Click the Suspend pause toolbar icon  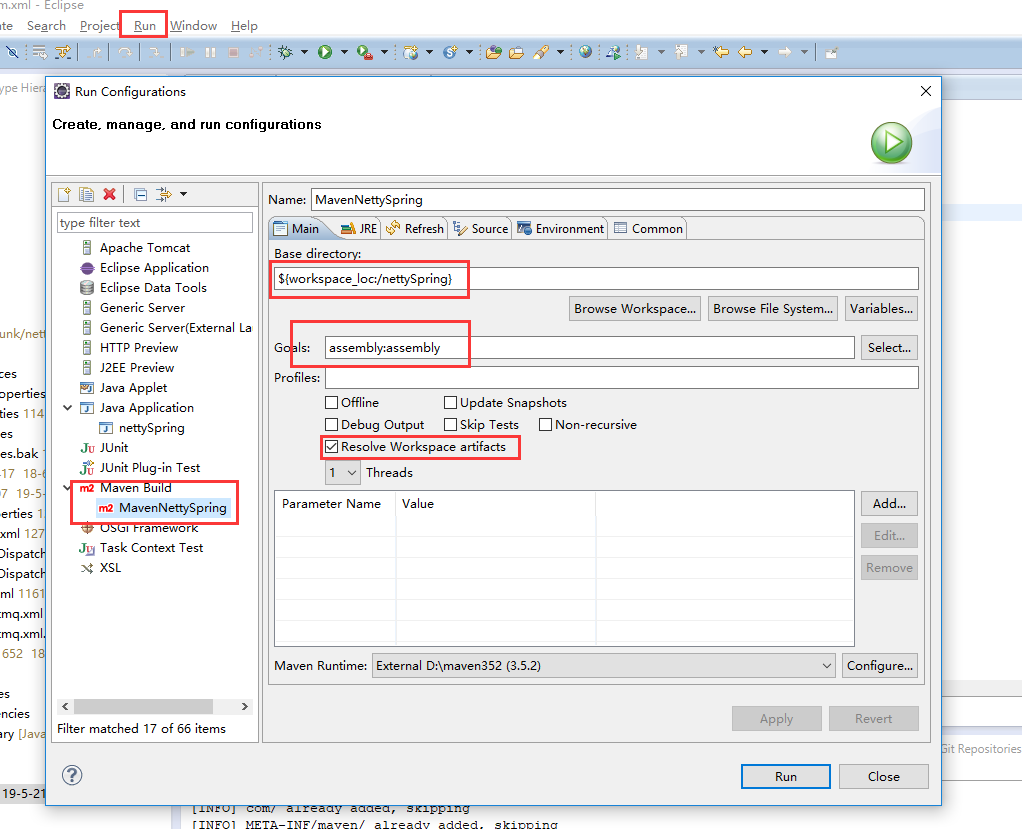tap(211, 52)
